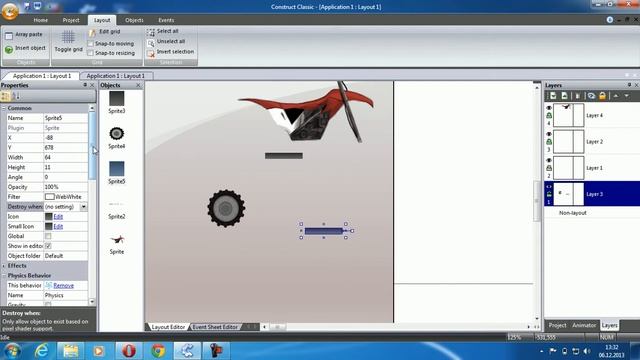Toggle the Global property checkbox

point(48,236)
